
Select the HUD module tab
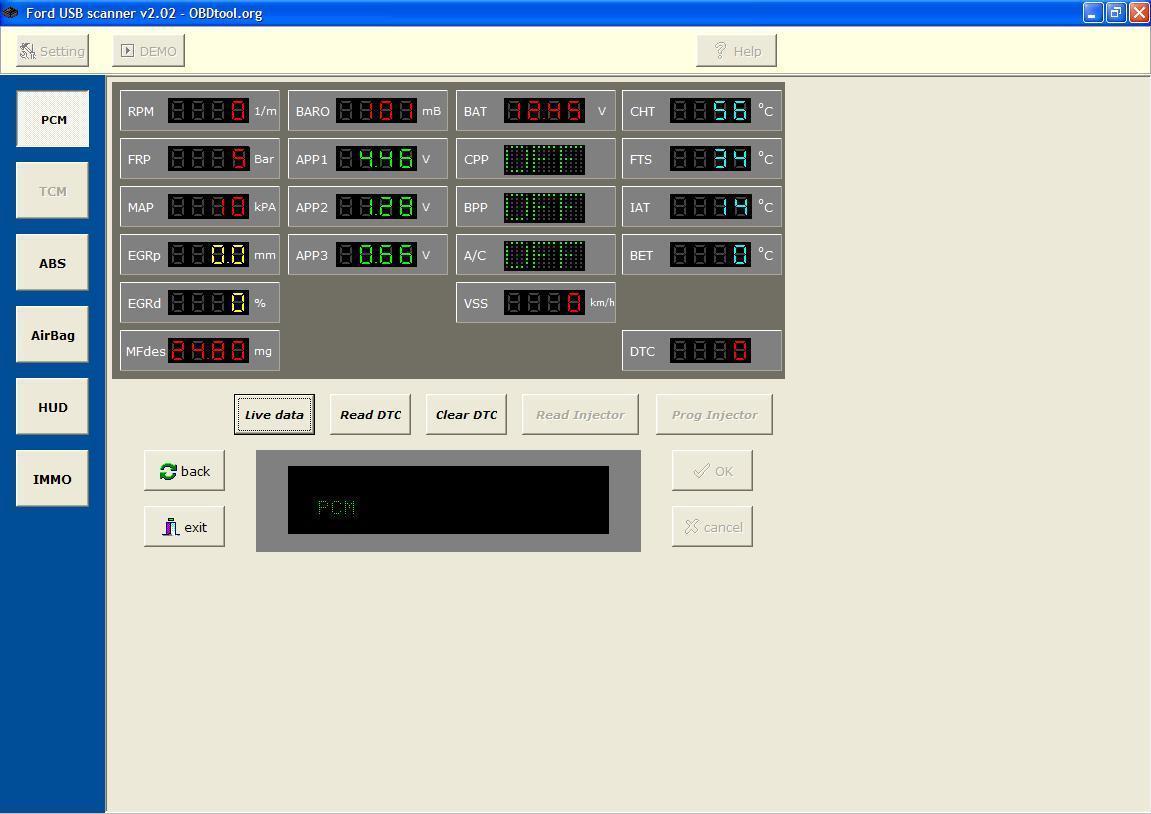[x=52, y=407]
